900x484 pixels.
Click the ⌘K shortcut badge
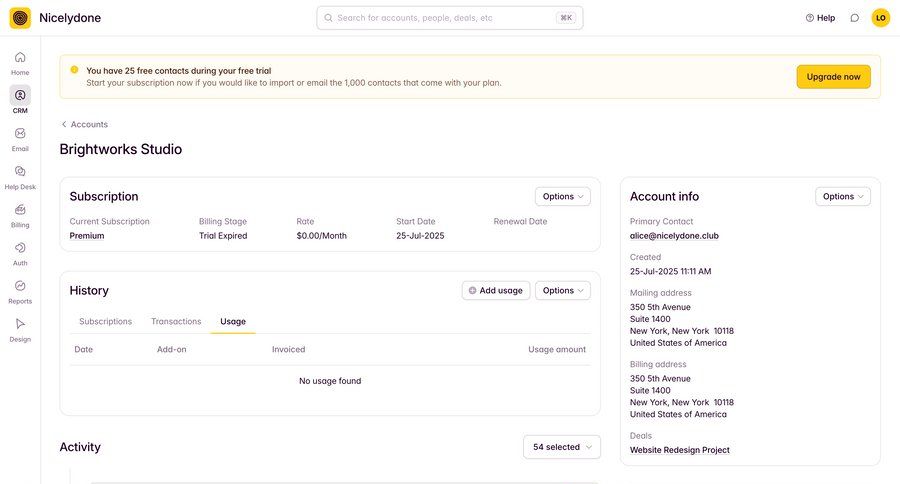566,18
